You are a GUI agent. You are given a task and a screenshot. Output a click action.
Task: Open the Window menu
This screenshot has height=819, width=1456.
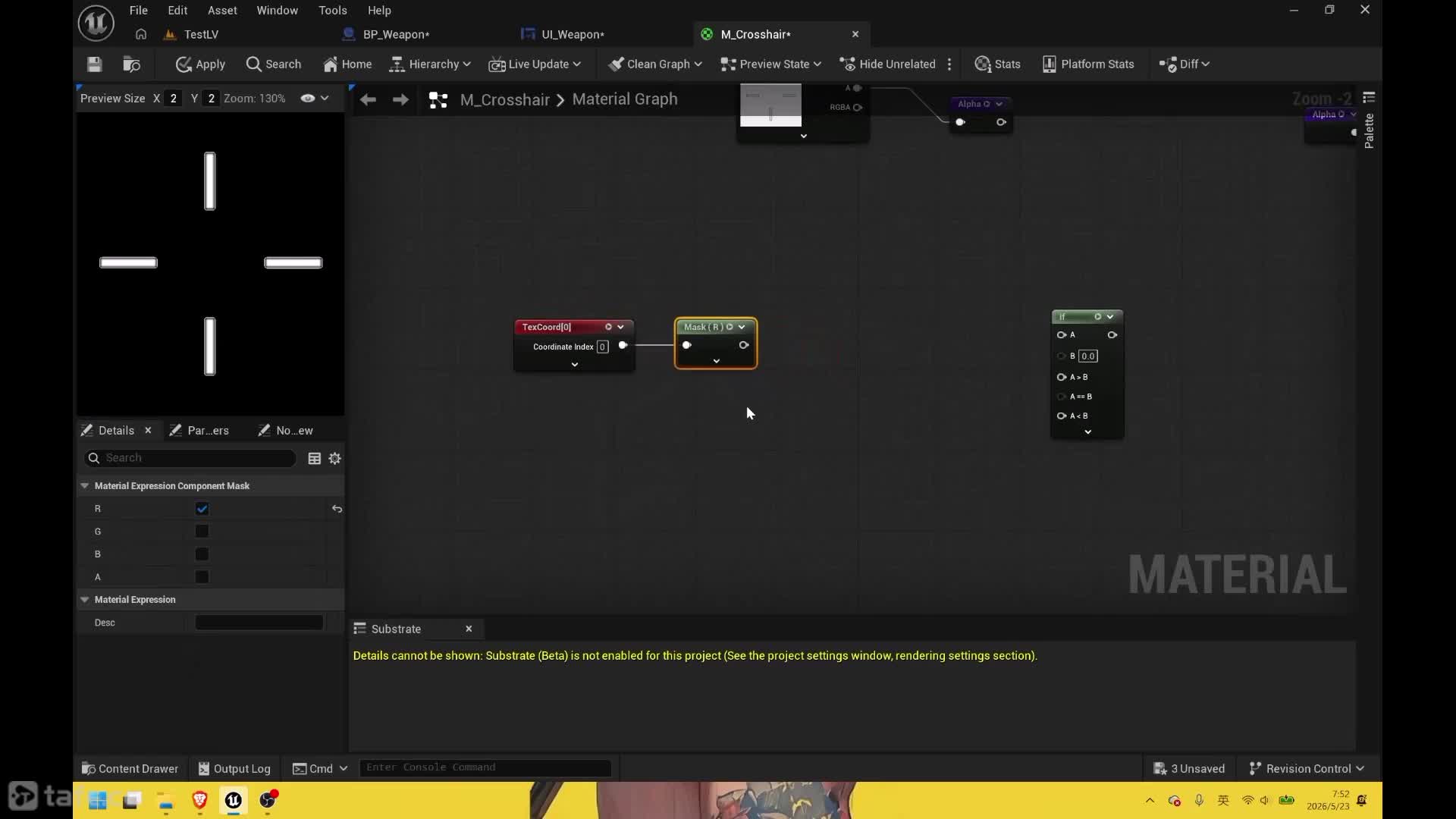point(277,11)
